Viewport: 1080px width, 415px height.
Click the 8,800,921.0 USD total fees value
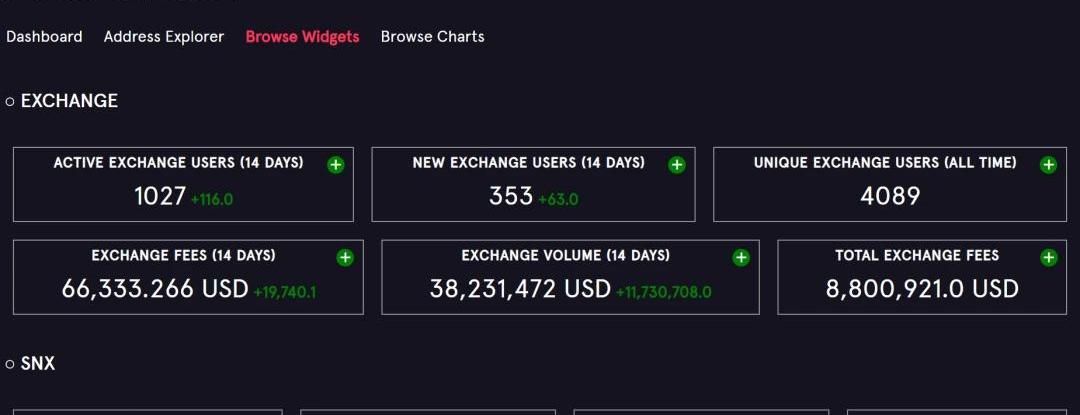pos(922,289)
